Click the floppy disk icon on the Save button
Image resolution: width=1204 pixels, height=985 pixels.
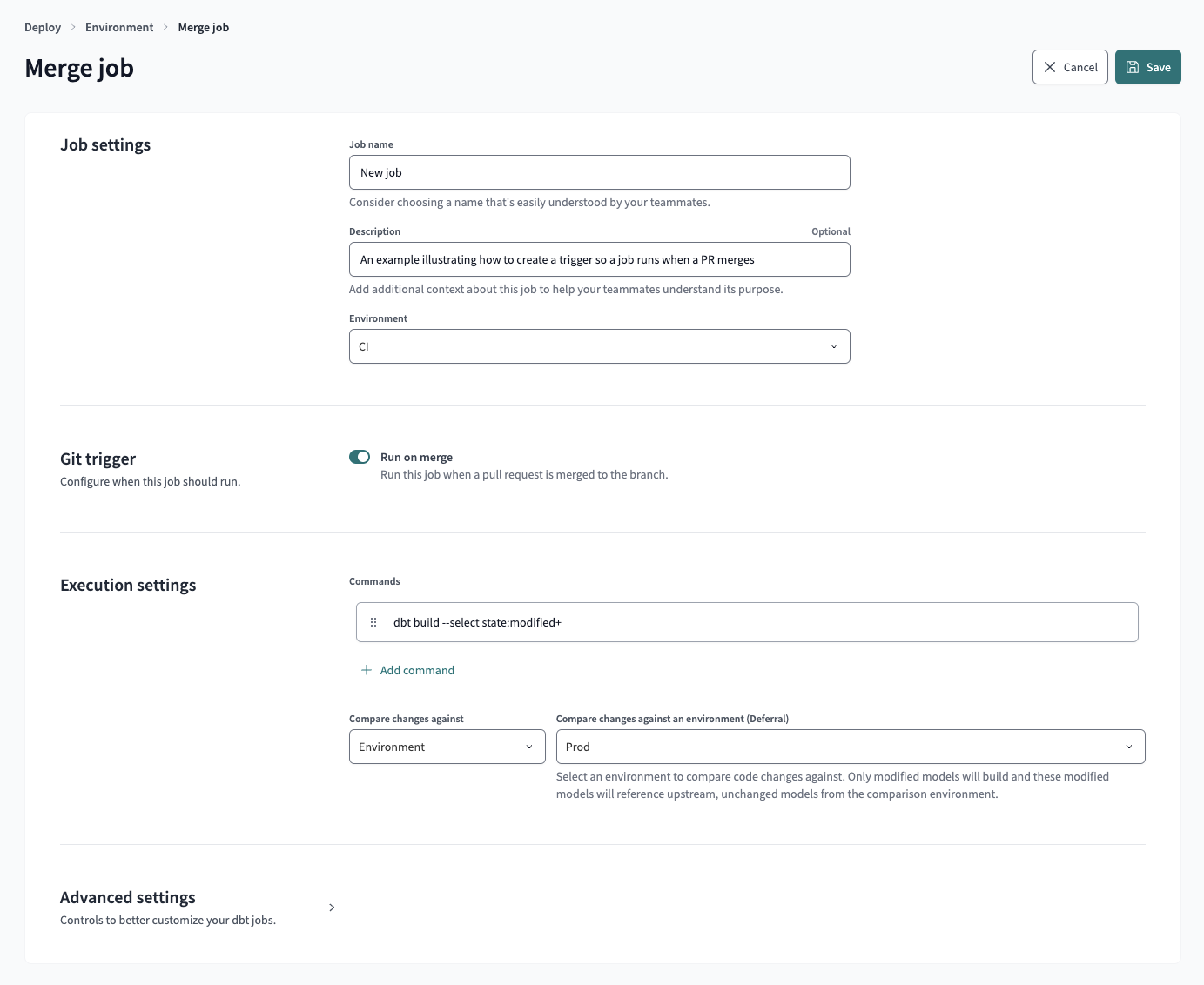pos(1133,67)
